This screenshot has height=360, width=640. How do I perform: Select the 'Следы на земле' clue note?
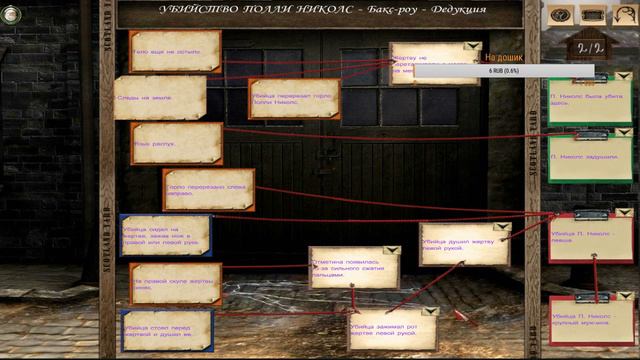(160, 98)
